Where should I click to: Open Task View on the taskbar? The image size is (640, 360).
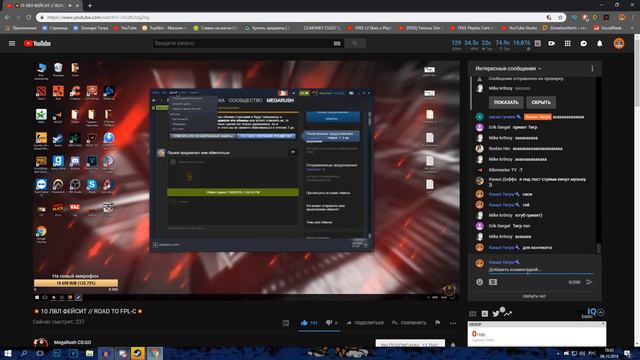point(40,353)
